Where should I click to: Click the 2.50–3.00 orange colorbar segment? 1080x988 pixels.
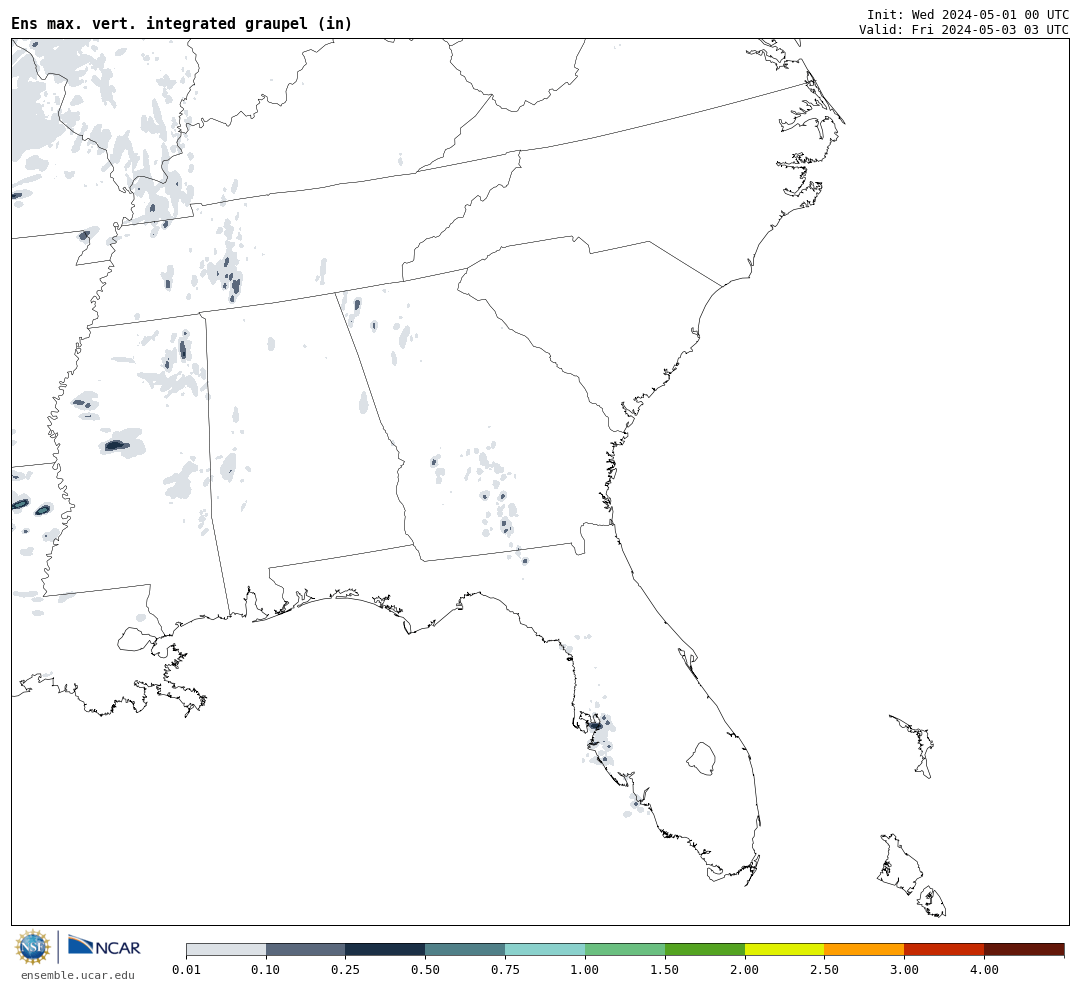coord(864,950)
